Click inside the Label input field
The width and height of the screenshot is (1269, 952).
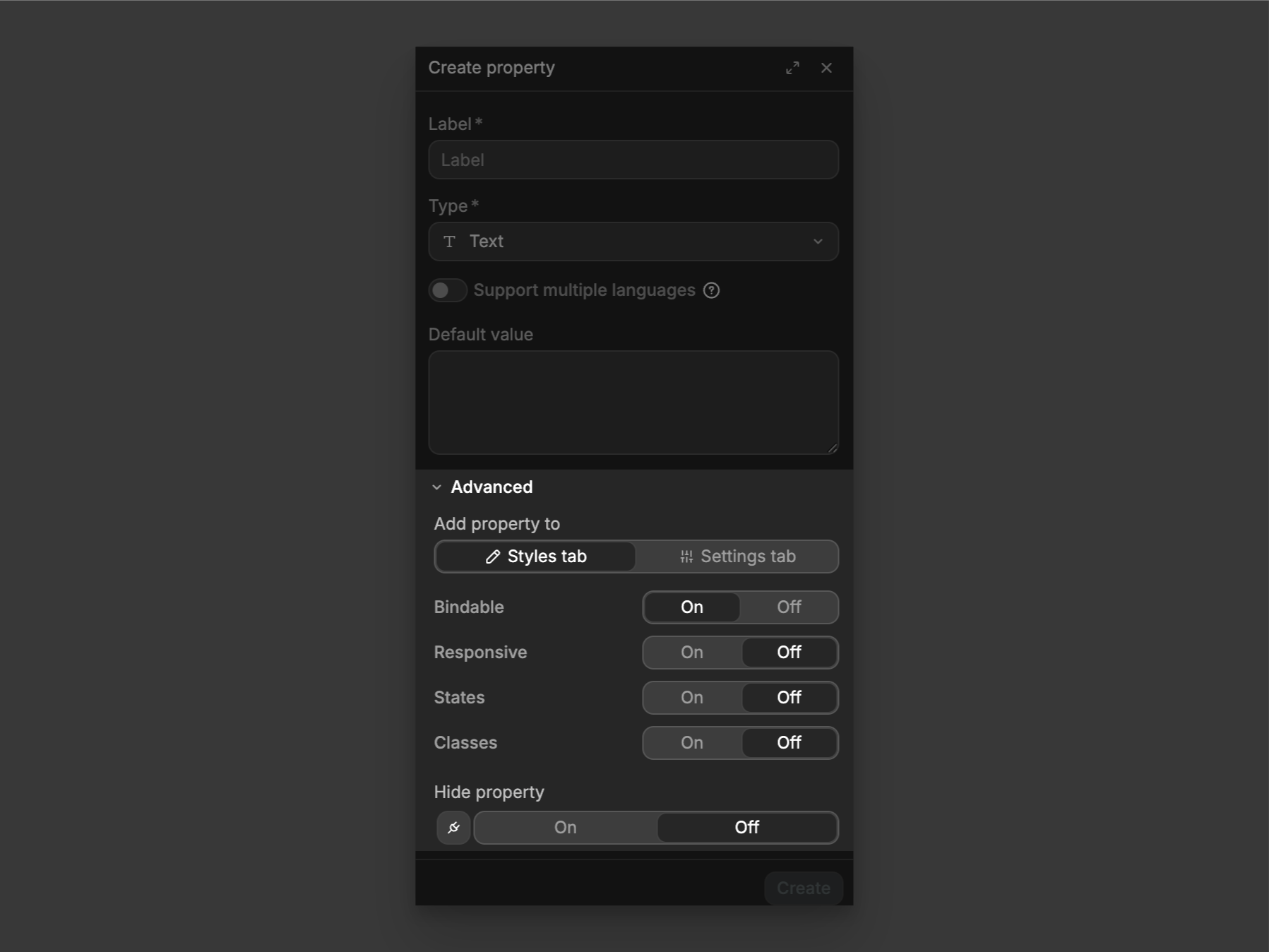coord(633,160)
